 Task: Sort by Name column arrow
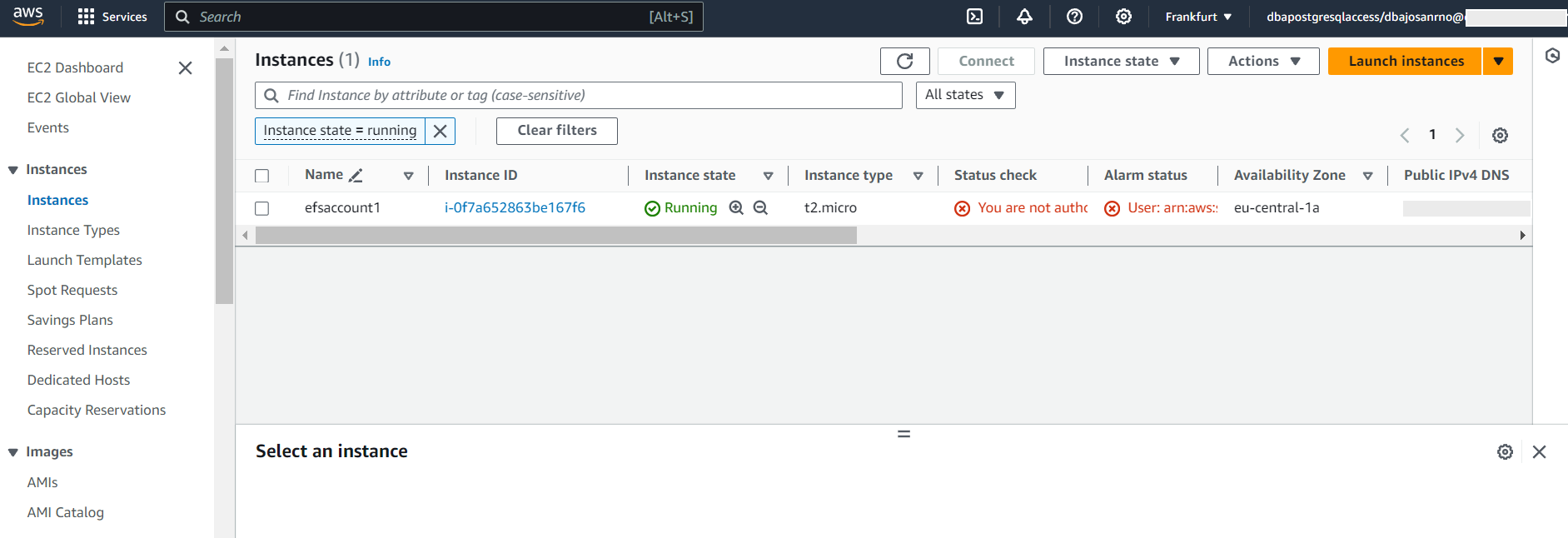(x=408, y=176)
